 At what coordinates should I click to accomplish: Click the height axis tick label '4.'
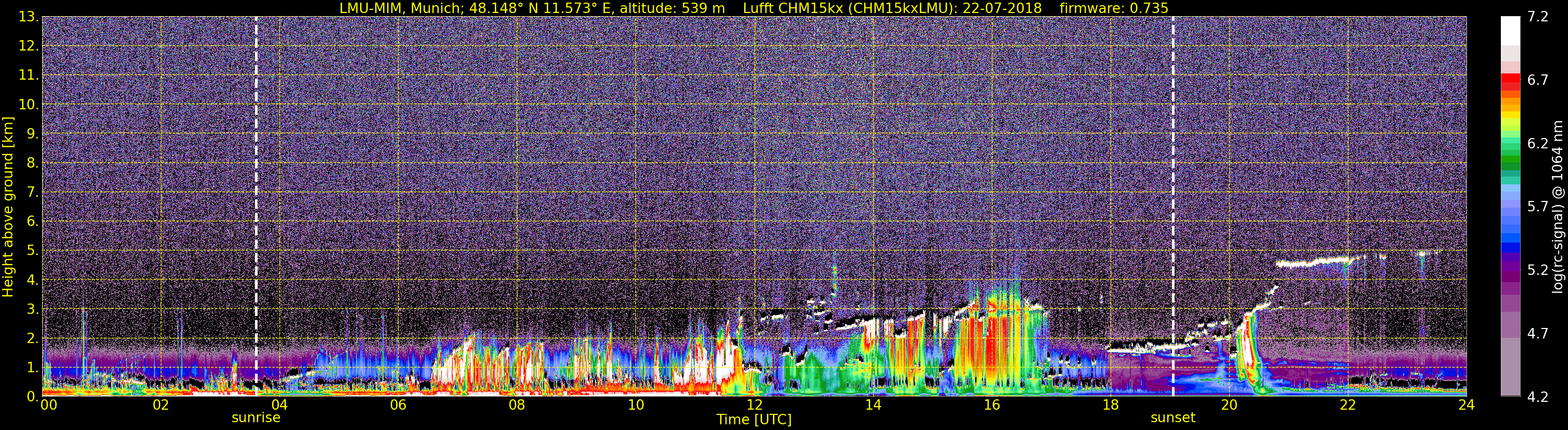[x=32, y=280]
